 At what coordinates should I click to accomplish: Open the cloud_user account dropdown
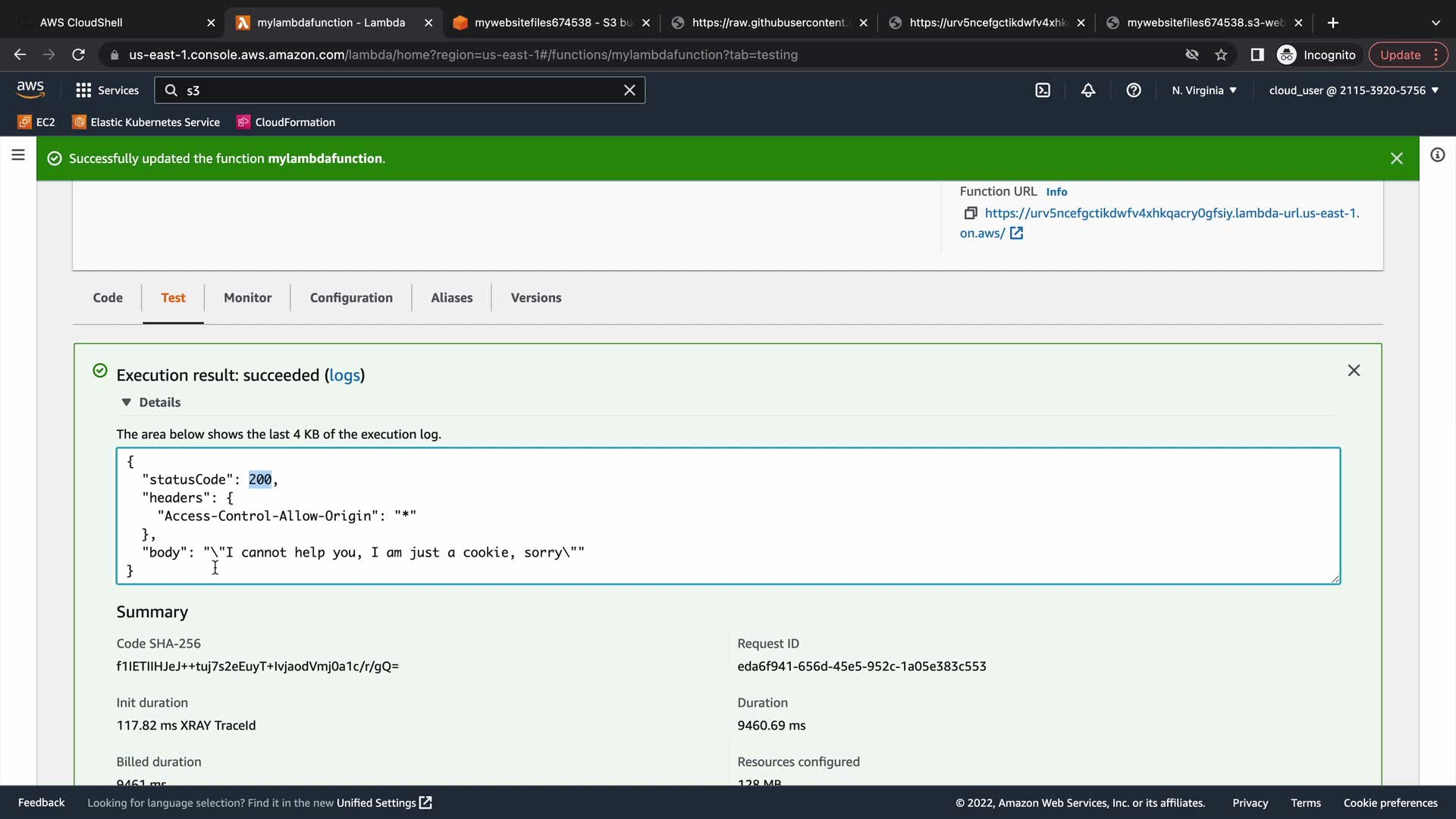(x=1354, y=90)
